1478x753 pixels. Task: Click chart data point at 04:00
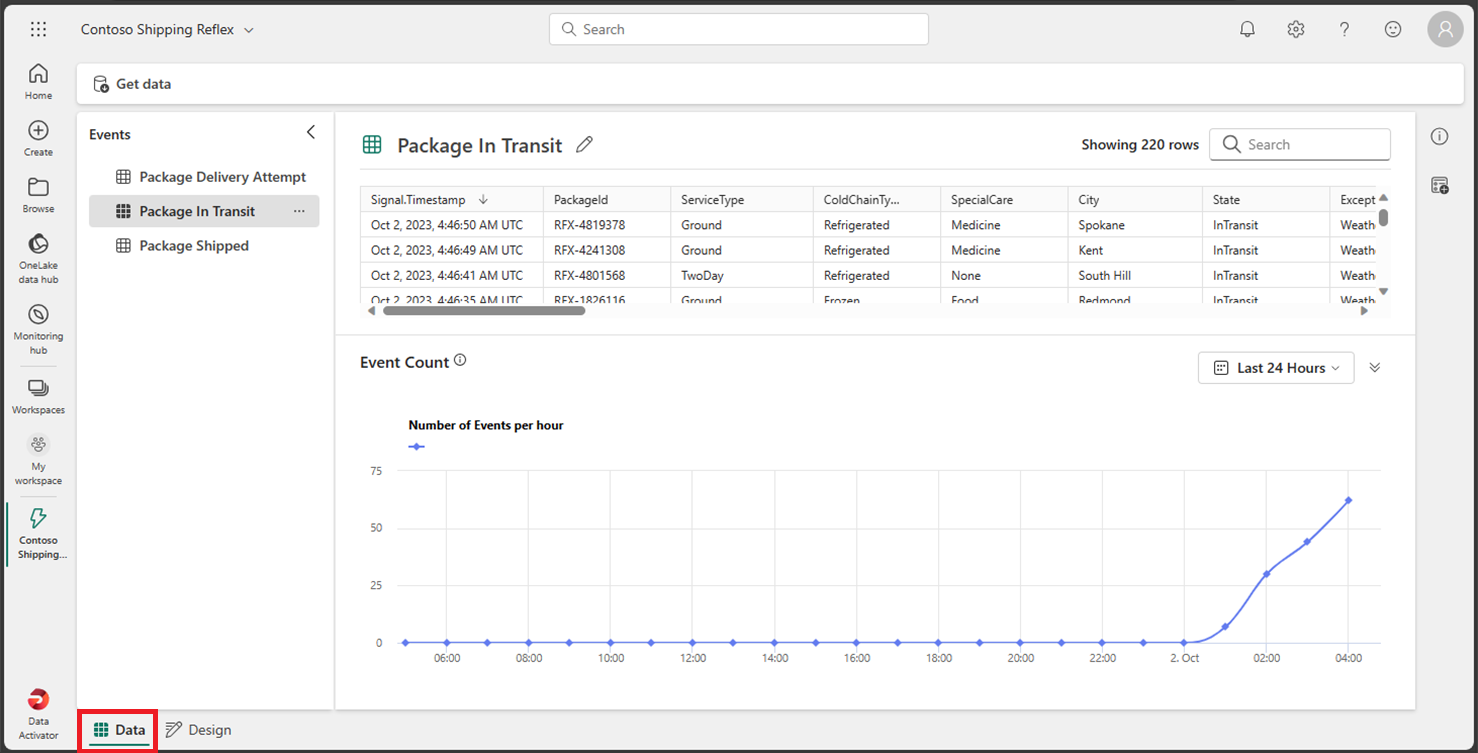pos(1348,500)
